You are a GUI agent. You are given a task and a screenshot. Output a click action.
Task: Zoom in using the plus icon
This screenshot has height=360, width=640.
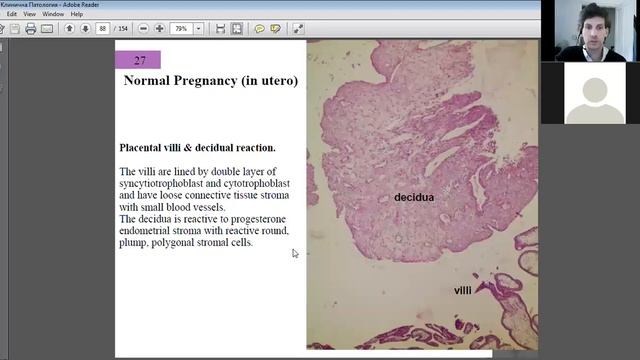pyautogui.click(x=160, y=29)
